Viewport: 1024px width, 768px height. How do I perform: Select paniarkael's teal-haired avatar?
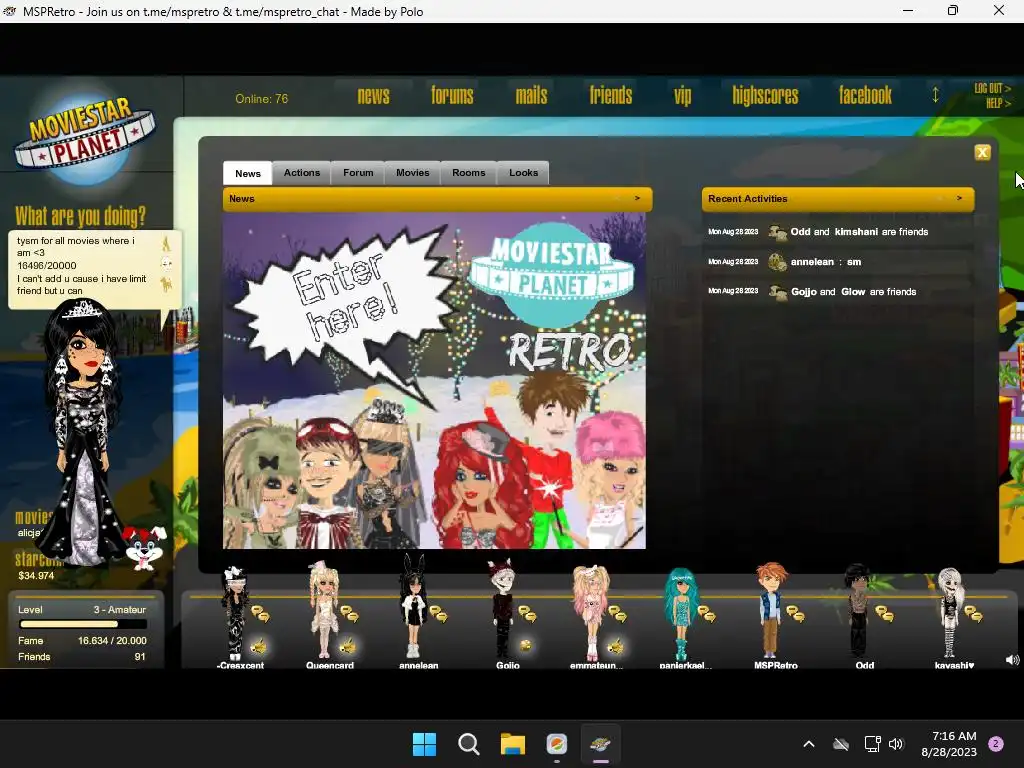click(x=680, y=614)
